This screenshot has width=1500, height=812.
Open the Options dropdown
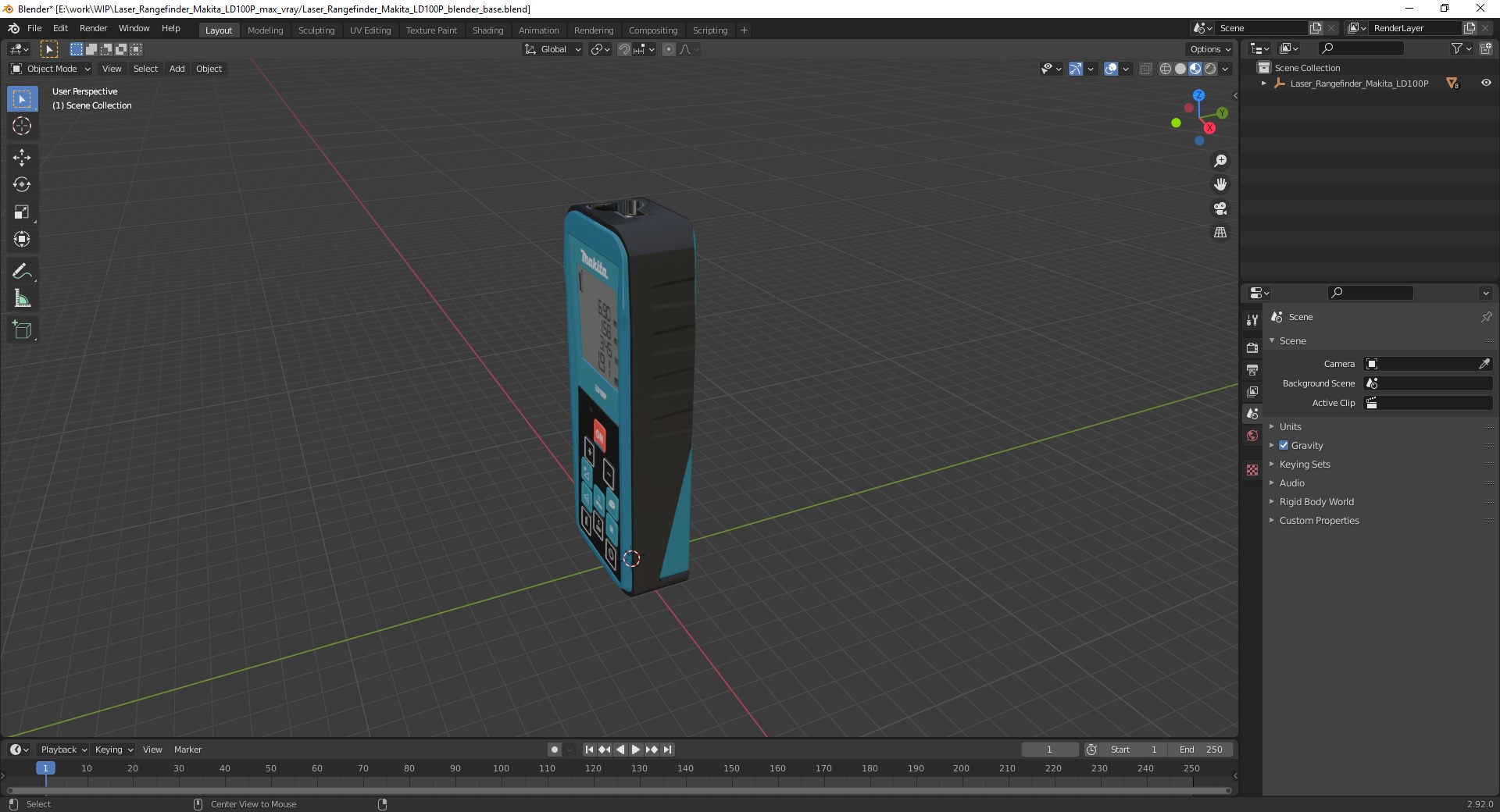pos(1210,49)
